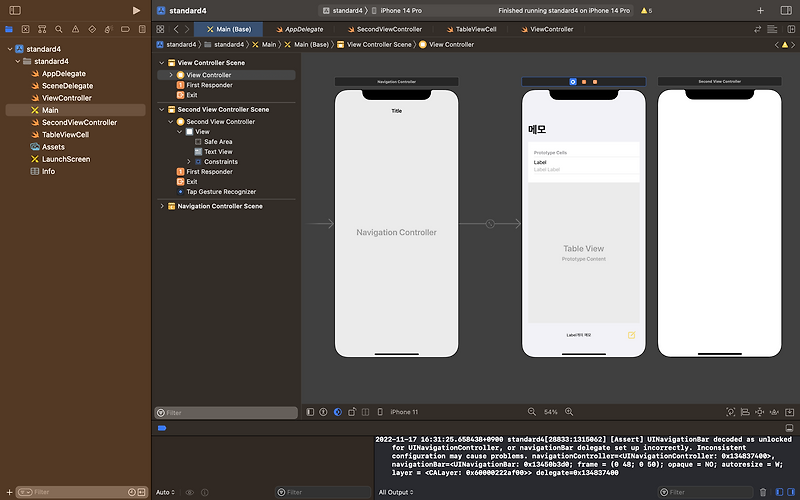Run the project with the play button
The width and height of the screenshot is (800, 500).
[136, 10]
